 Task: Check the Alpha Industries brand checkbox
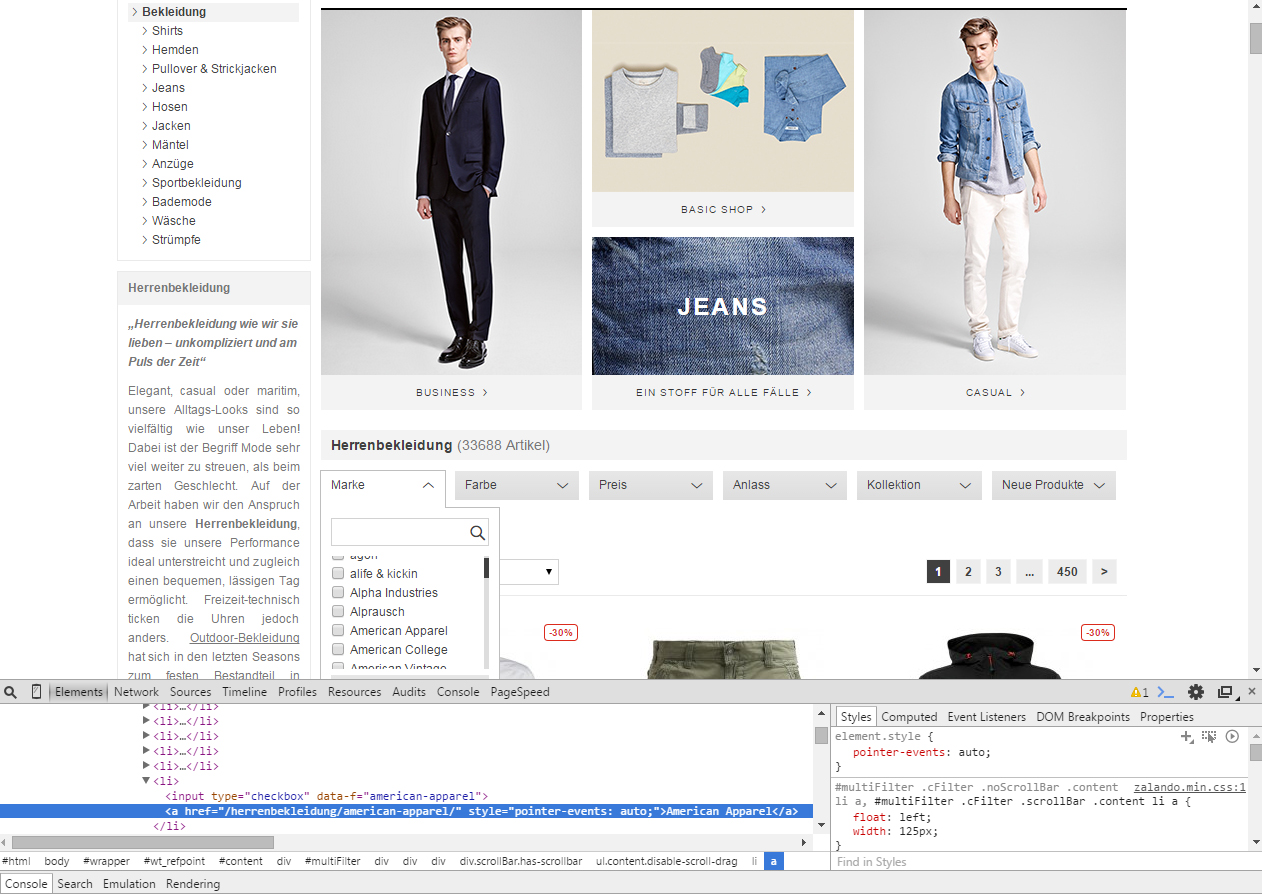coord(338,593)
